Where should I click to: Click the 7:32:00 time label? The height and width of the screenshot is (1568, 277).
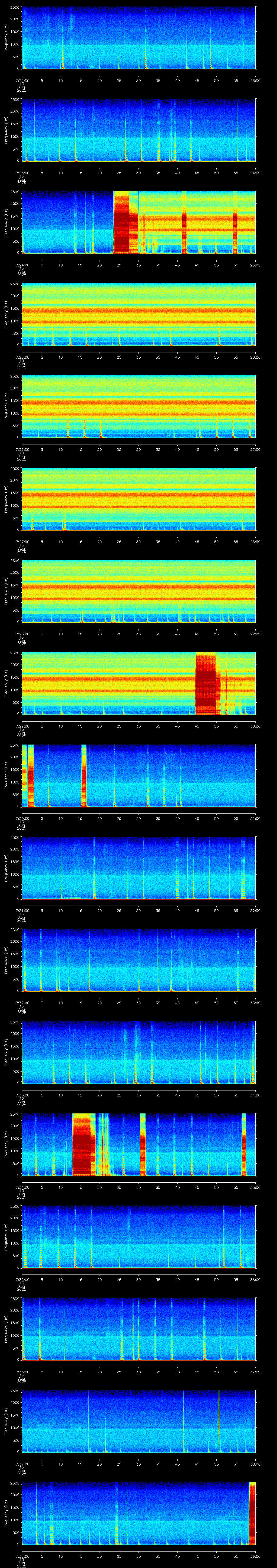pos(22,1003)
